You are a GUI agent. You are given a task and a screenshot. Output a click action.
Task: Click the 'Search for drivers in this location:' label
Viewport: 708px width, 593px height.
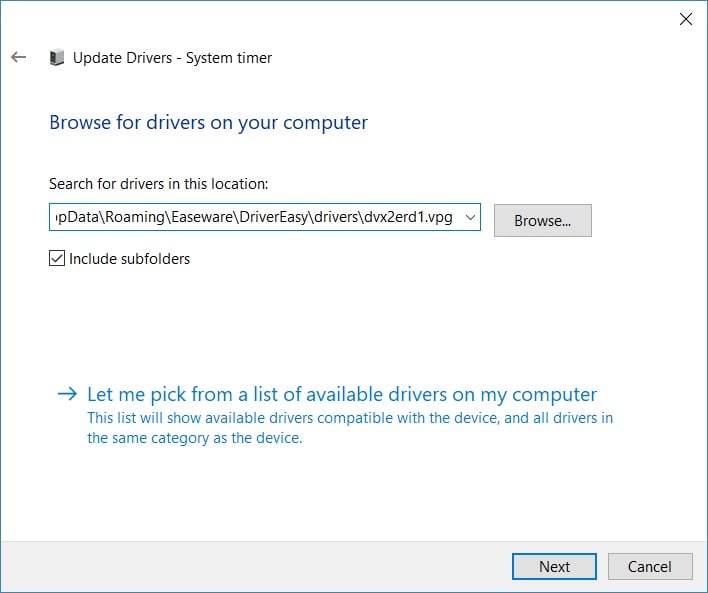(x=158, y=184)
